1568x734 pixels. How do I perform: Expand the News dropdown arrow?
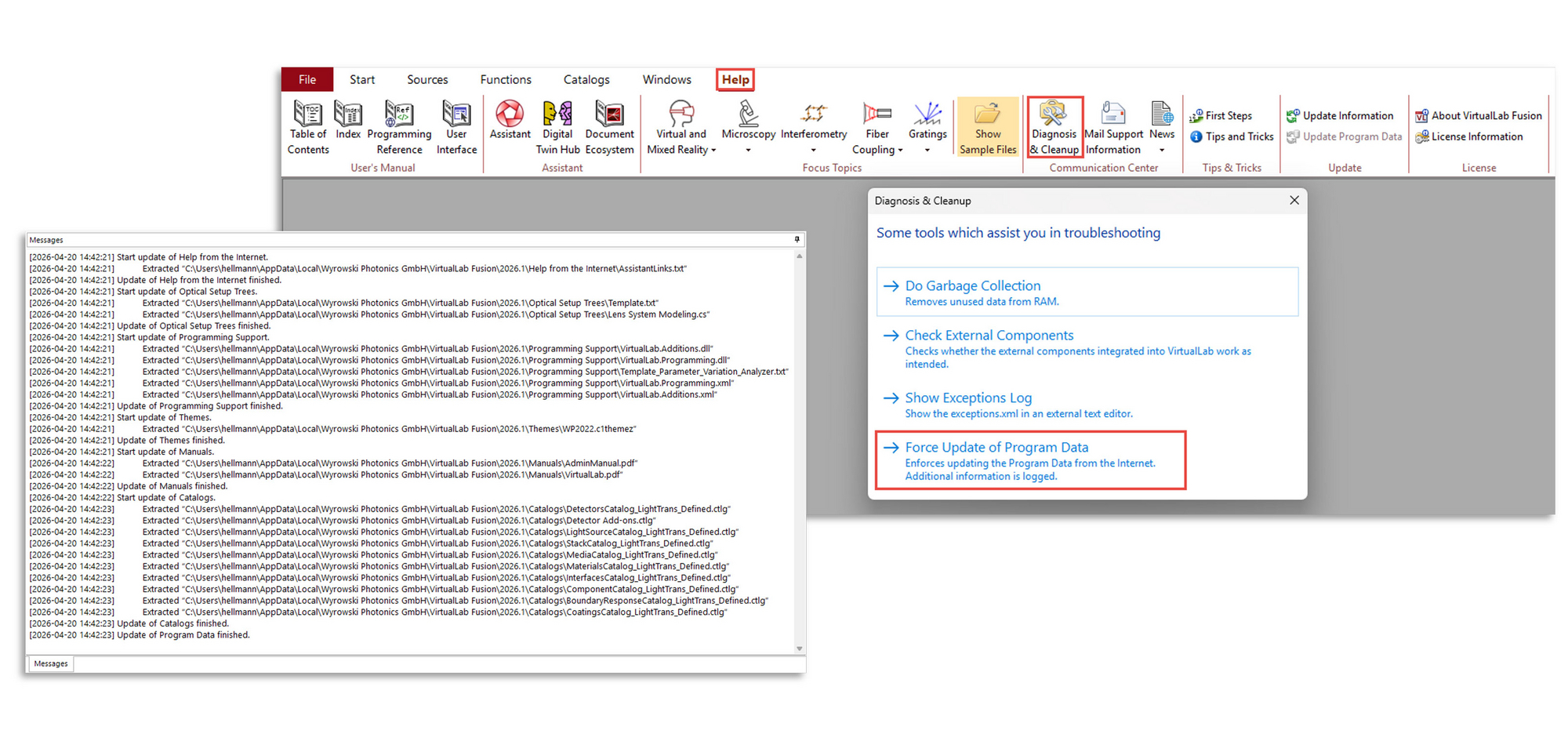1162,150
